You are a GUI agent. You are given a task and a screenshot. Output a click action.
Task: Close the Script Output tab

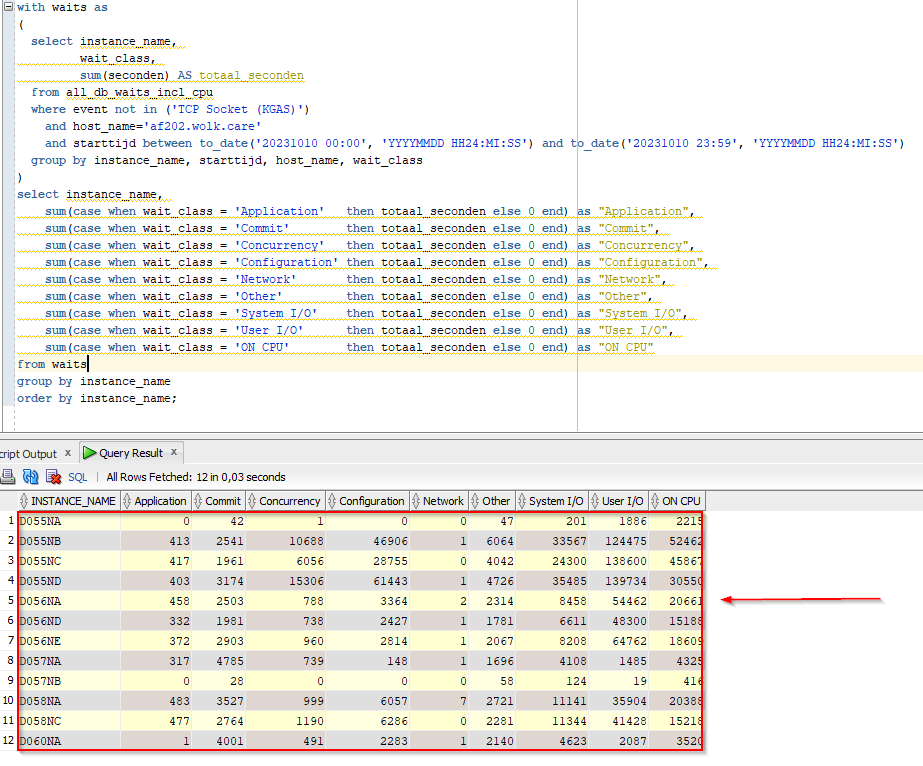click(68, 453)
